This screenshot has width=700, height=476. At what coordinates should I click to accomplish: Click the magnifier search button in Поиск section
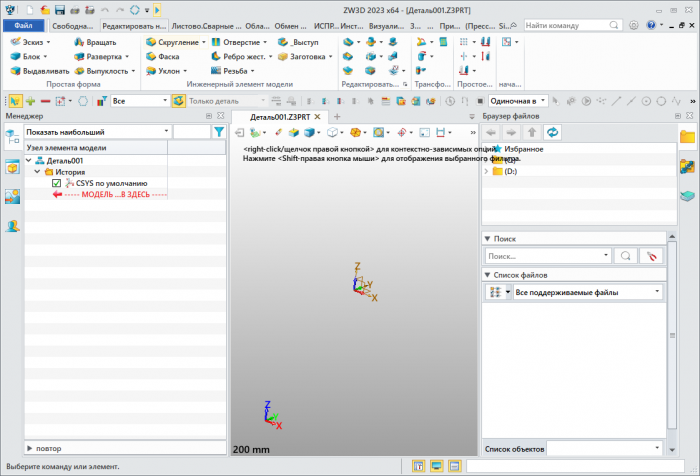(x=626, y=256)
